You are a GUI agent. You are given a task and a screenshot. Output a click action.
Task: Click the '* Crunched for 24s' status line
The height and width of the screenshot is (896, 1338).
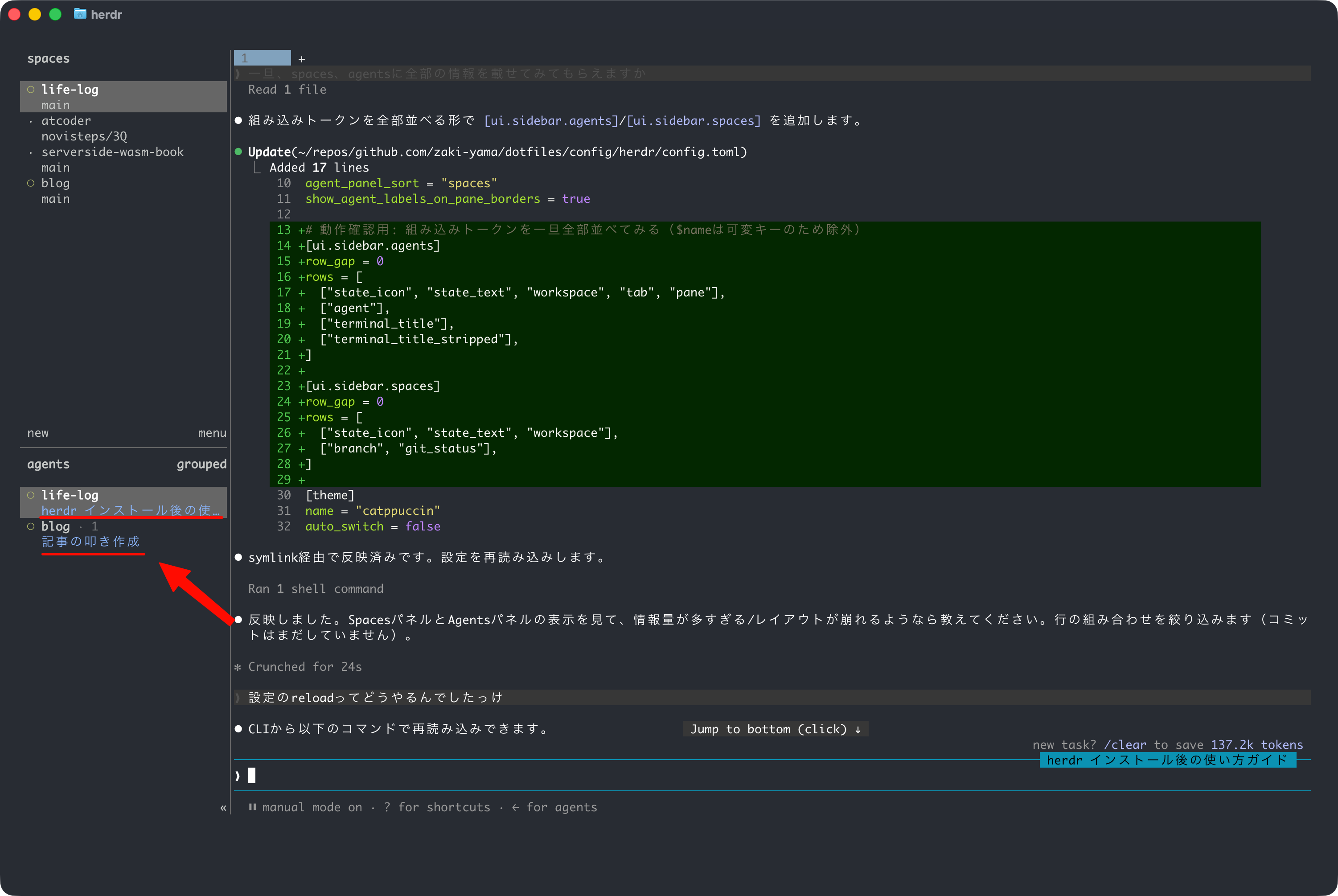(298, 667)
